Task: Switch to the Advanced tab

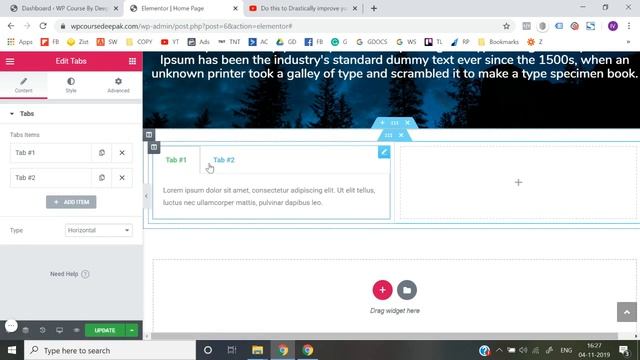Action: pyautogui.click(x=118, y=85)
